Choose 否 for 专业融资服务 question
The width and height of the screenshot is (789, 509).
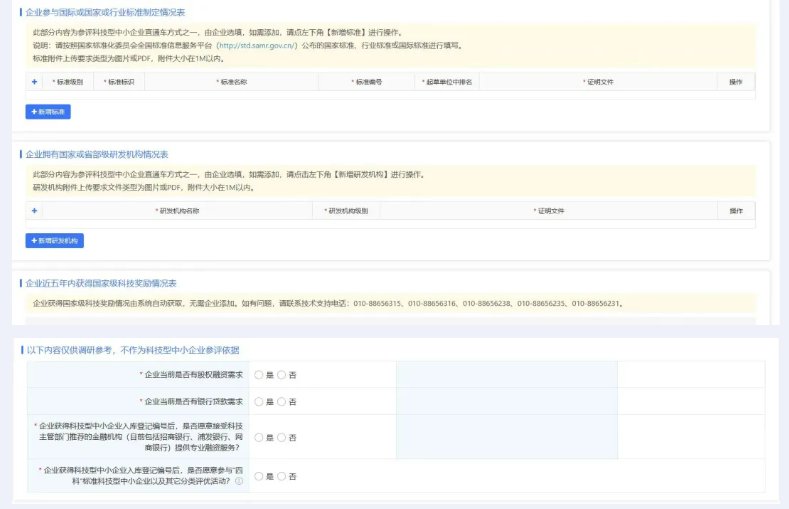(x=282, y=438)
